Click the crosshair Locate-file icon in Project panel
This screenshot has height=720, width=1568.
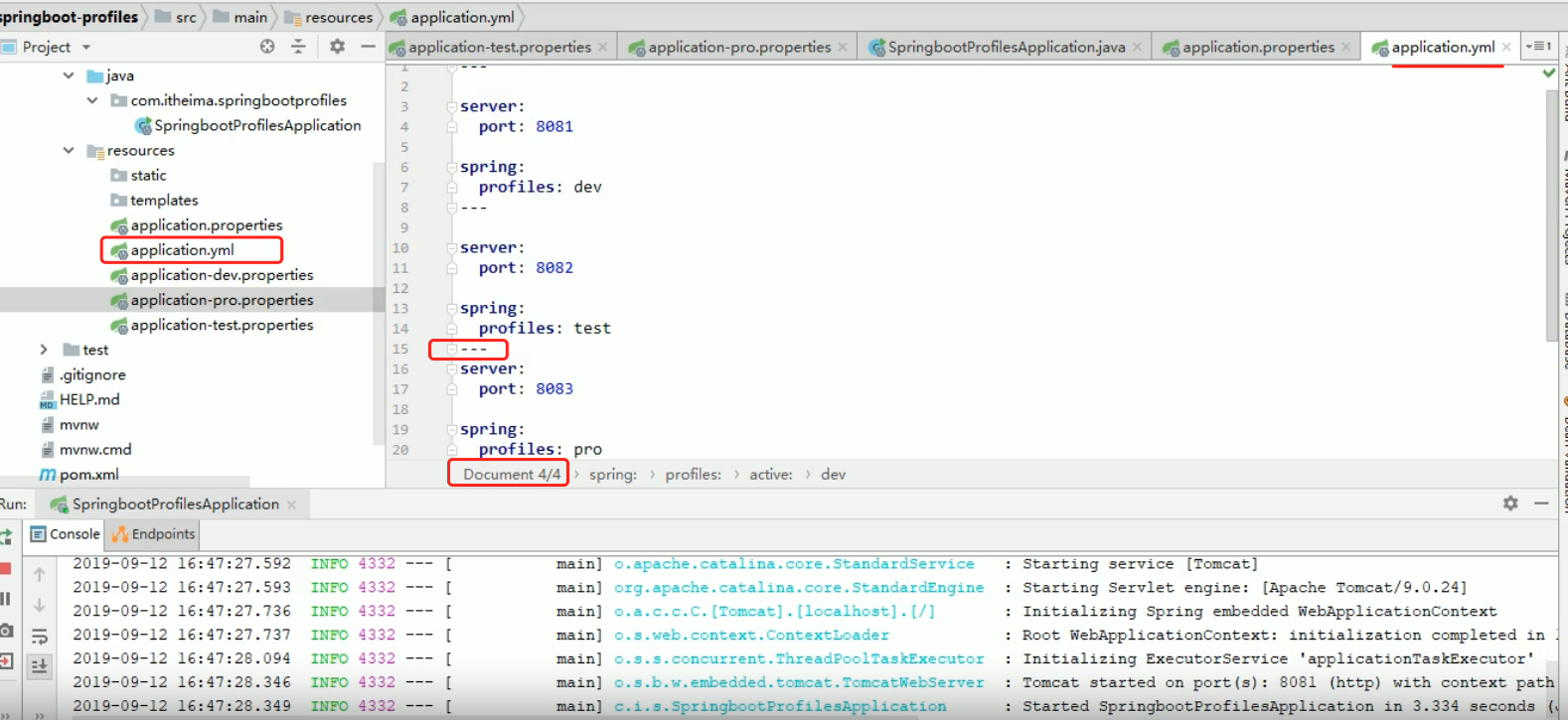point(267,47)
